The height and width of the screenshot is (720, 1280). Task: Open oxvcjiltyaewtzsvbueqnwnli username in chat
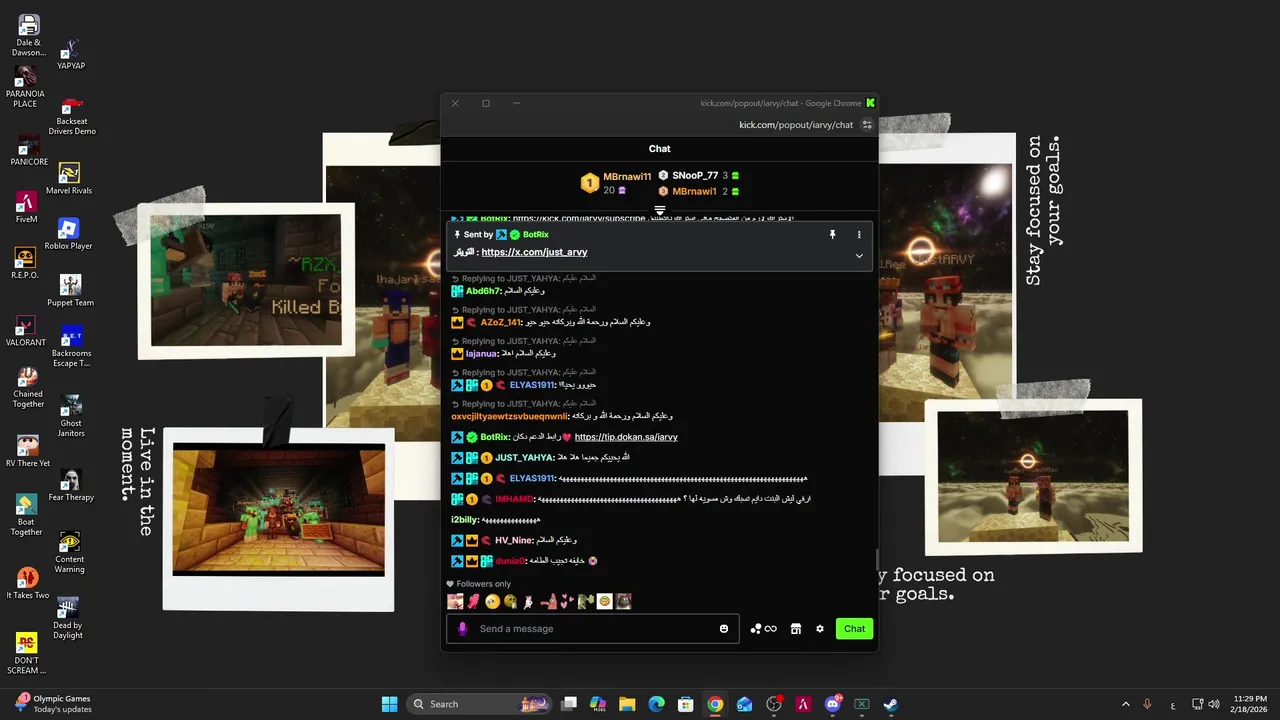click(x=509, y=416)
